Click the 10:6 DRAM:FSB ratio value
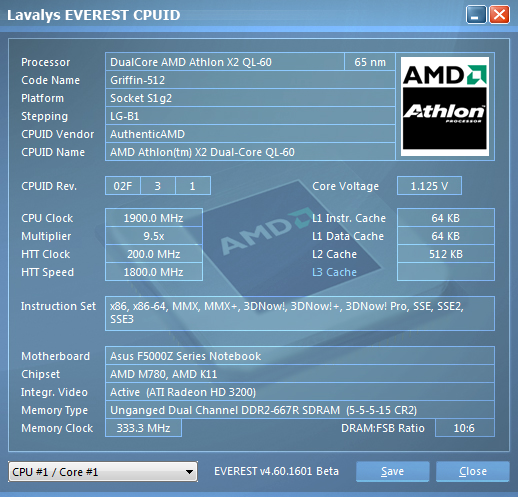 [x=465, y=428]
